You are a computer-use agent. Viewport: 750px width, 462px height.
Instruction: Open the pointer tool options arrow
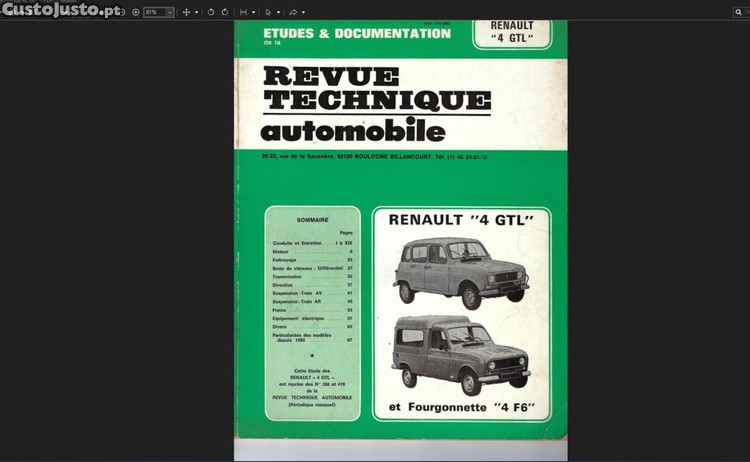point(278,12)
